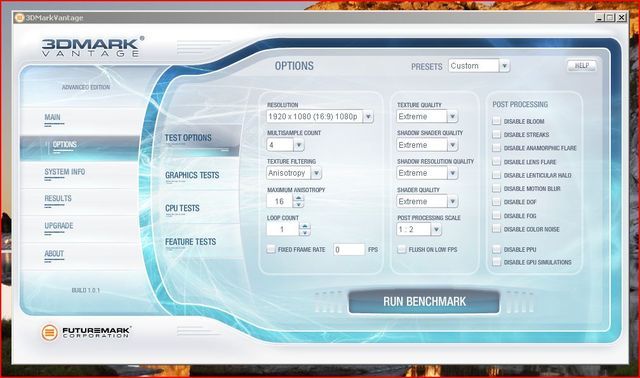
Task: Go to the Results section
Action: [58, 198]
